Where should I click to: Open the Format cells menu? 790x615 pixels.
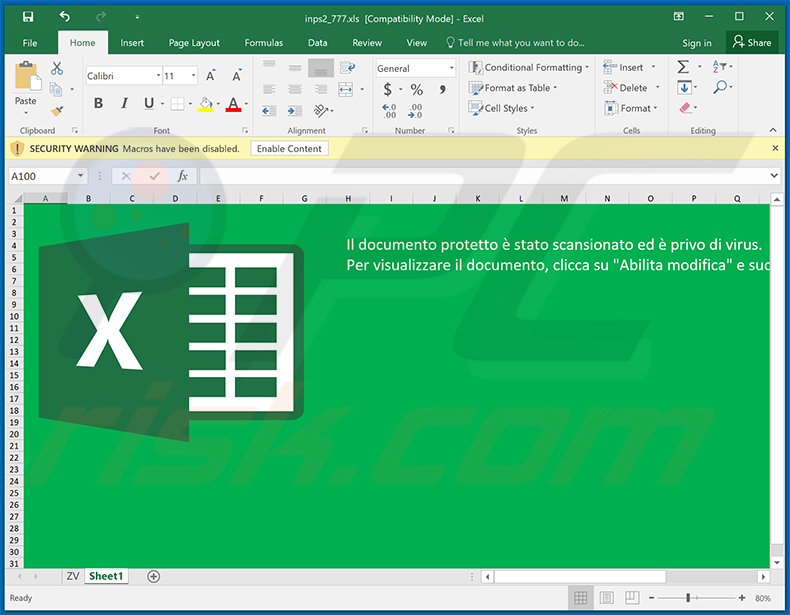pos(631,108)
